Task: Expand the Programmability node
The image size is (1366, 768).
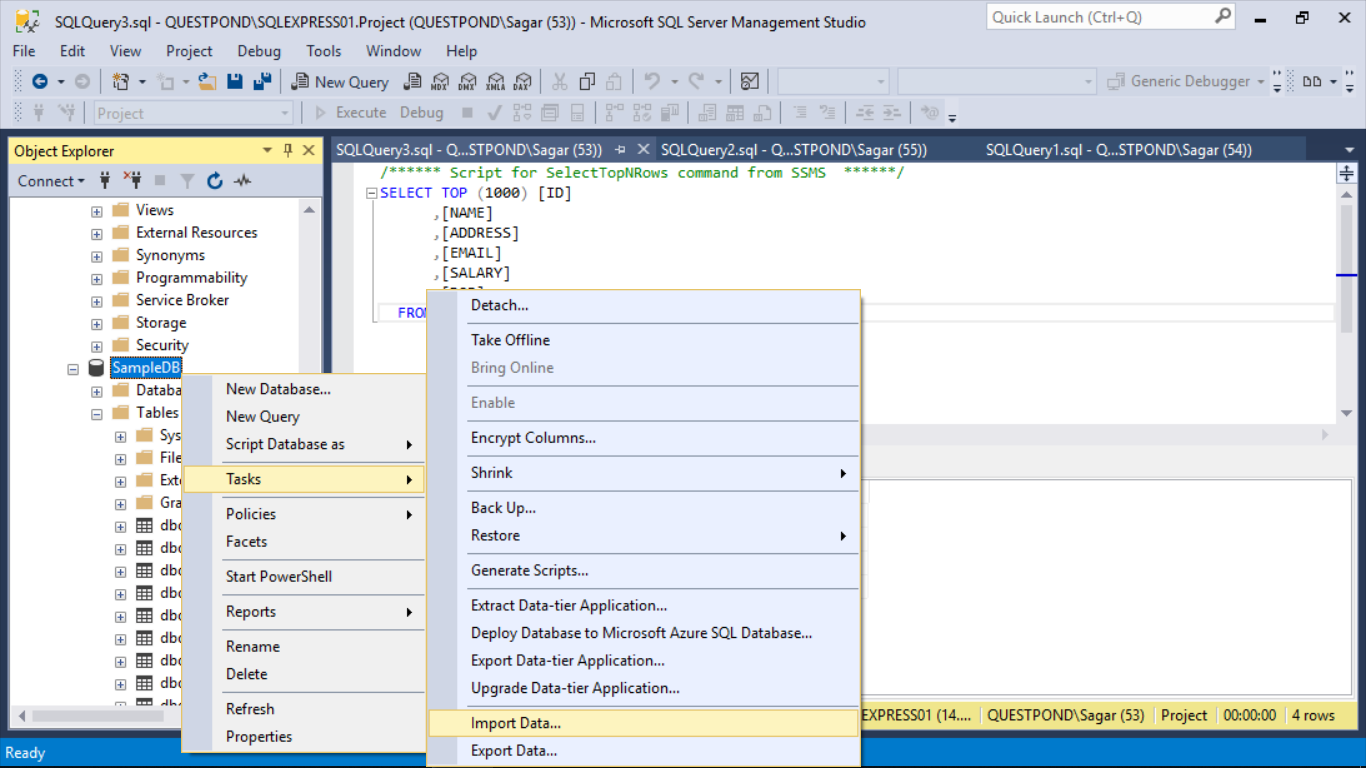Action: point(96,277)
